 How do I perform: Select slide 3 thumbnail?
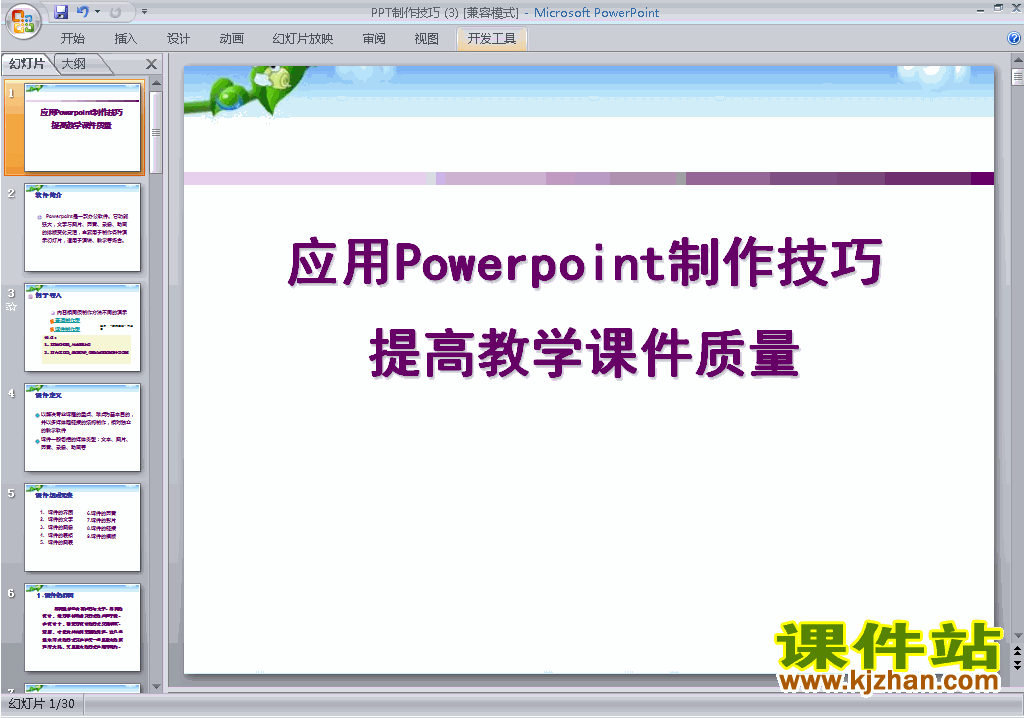coord(82,327)
